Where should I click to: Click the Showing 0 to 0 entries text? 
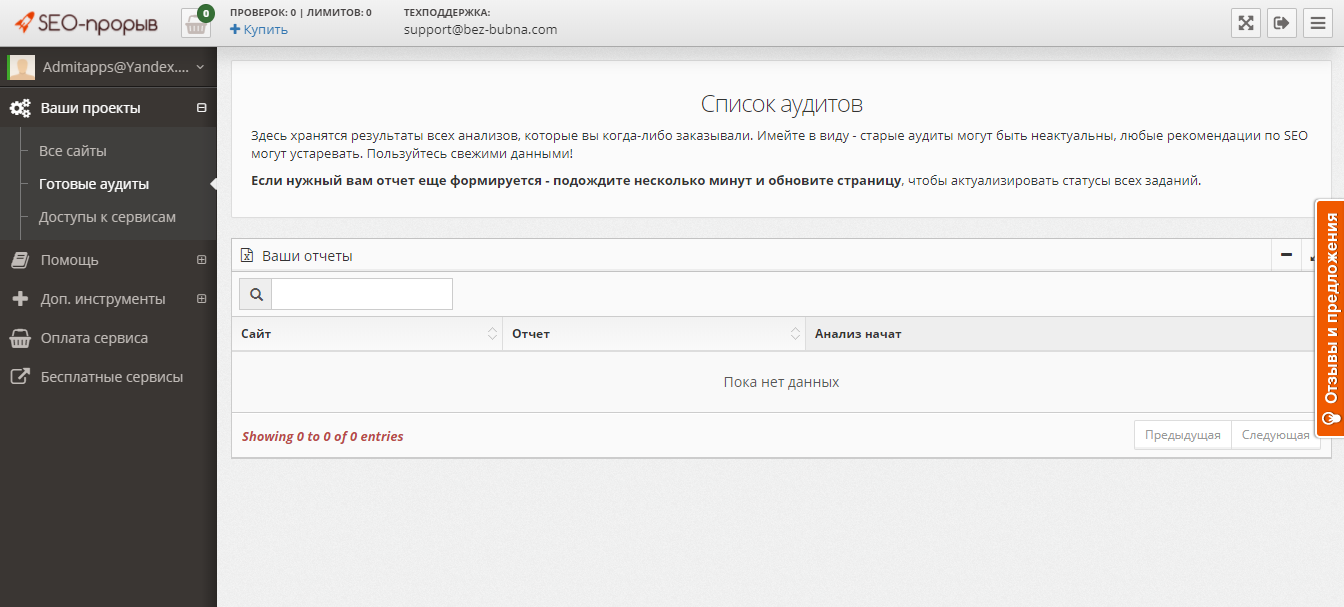pos(323,437)
